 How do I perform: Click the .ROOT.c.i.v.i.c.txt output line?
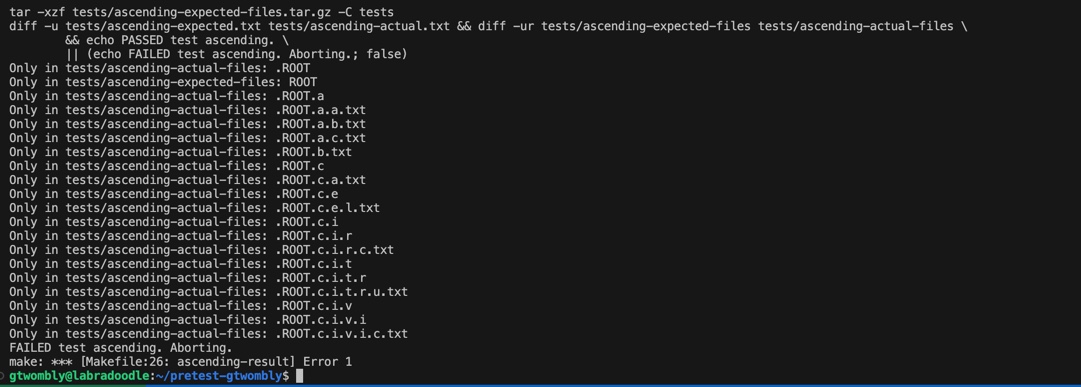tap(208, 334)
